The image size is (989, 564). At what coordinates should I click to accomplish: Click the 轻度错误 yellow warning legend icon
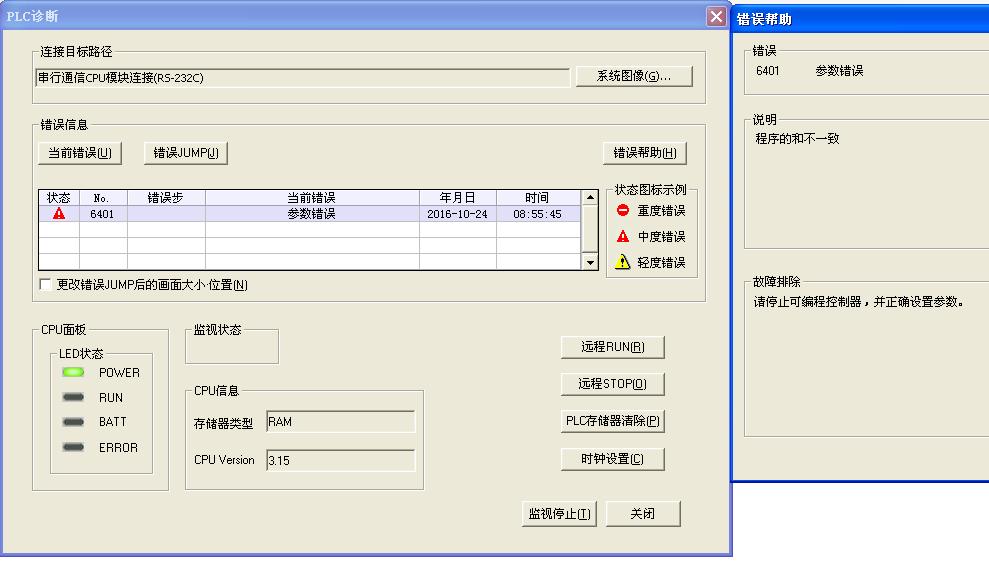pos(623,263)
